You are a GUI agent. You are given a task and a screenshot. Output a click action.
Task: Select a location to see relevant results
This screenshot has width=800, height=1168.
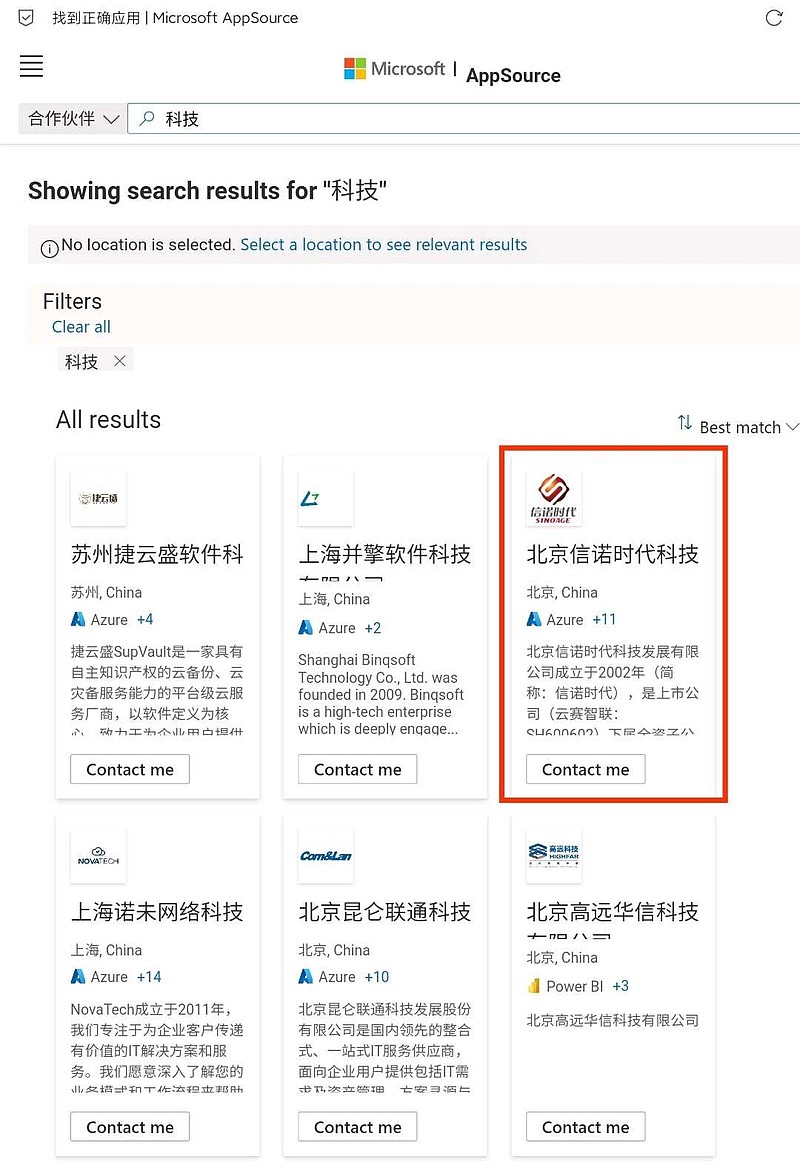pos(384,244)
